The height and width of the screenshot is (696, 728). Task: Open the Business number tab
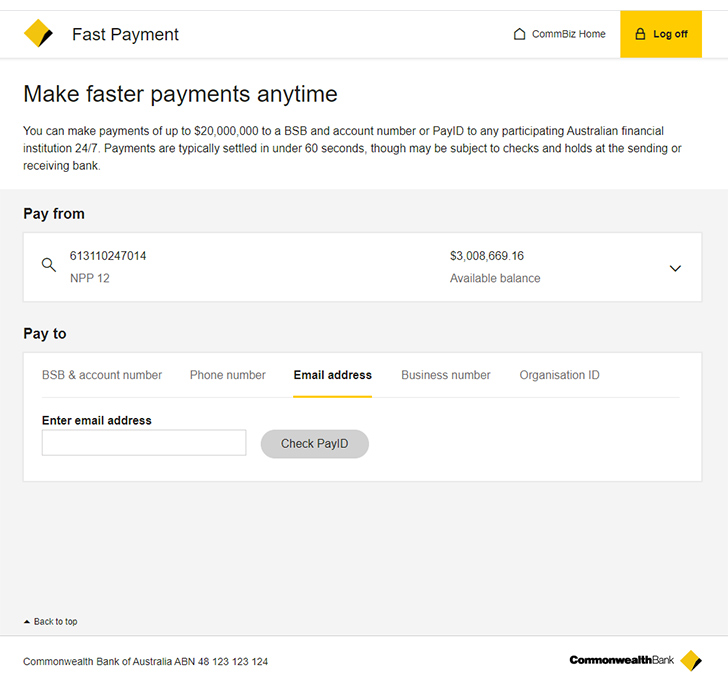pyautogui.click(x=446, y=375)
